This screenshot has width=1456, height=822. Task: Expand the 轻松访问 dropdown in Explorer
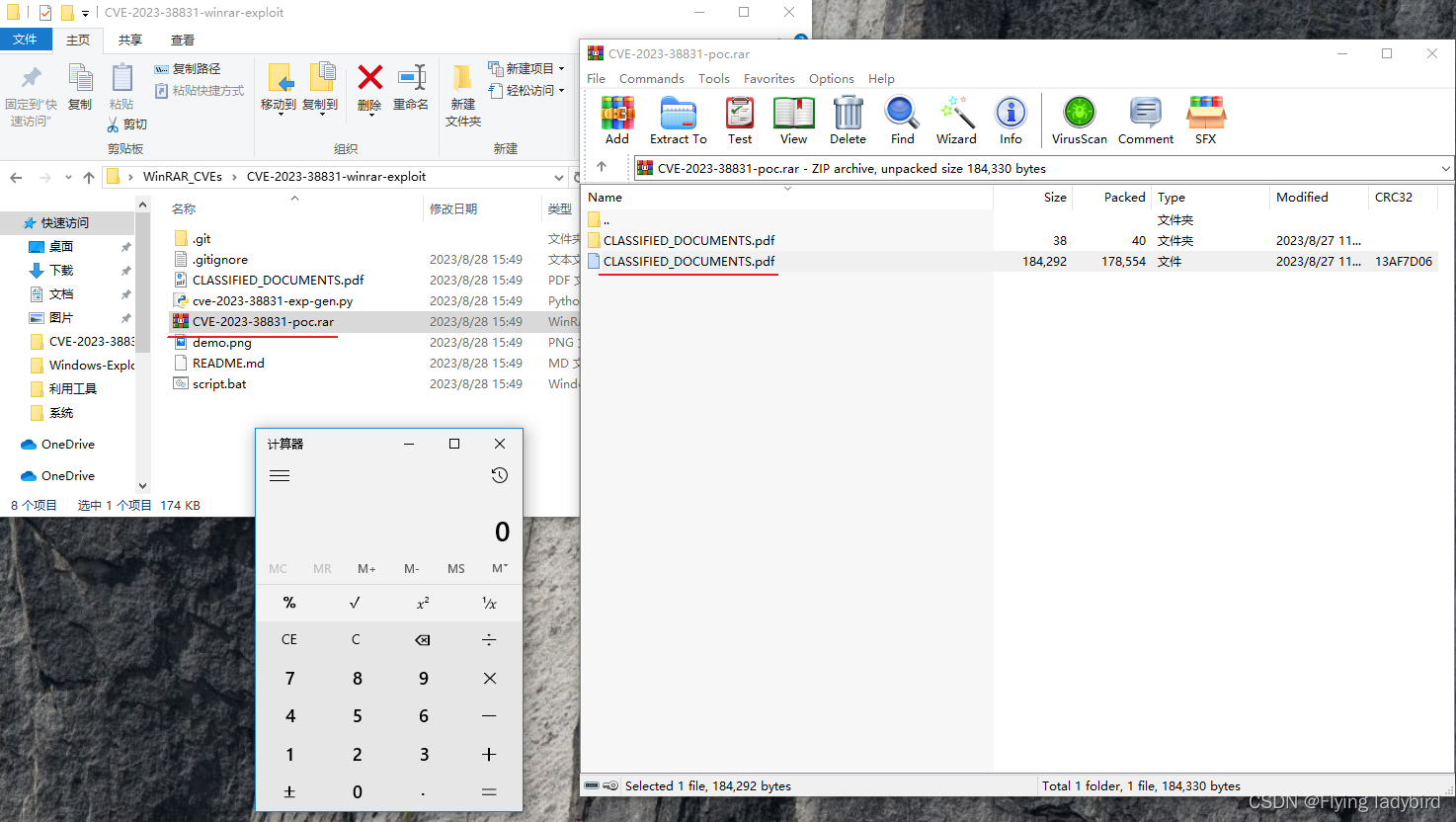[561, 91]
